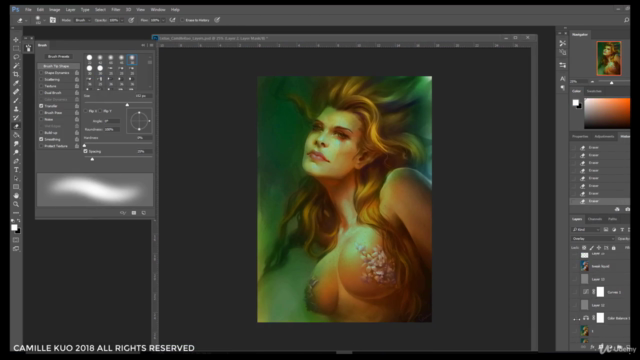640x360 pixels.
Task: Click the character panel icon in dock
Action: [562, 78]
